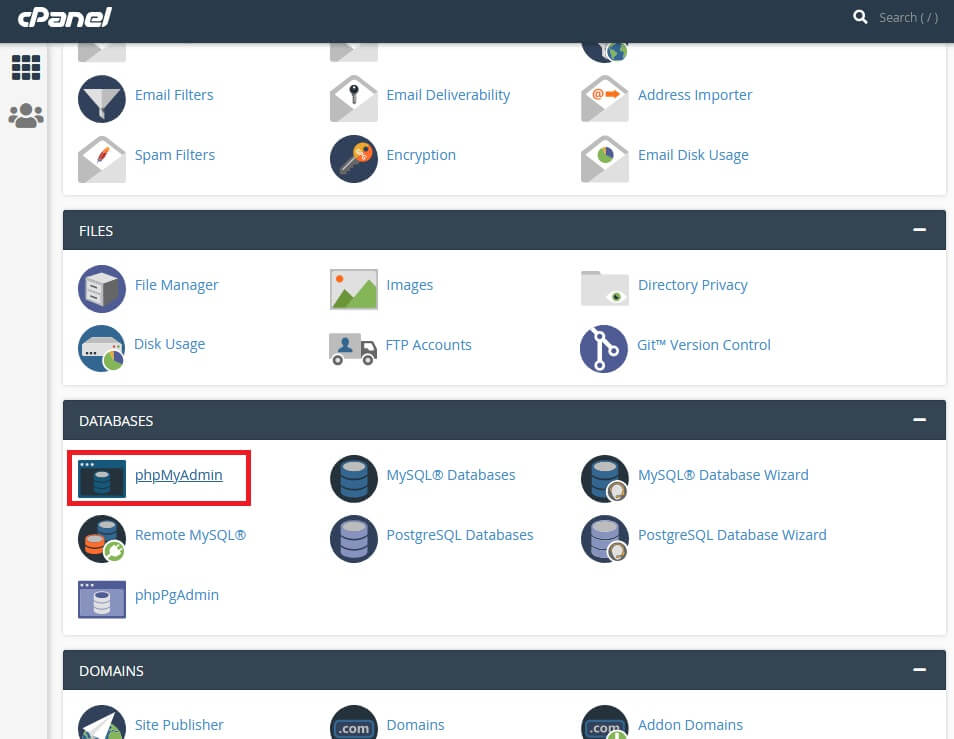Screen dimensions: 954x739
Task: Click the Encryption key icon
Action: point(353,159)
